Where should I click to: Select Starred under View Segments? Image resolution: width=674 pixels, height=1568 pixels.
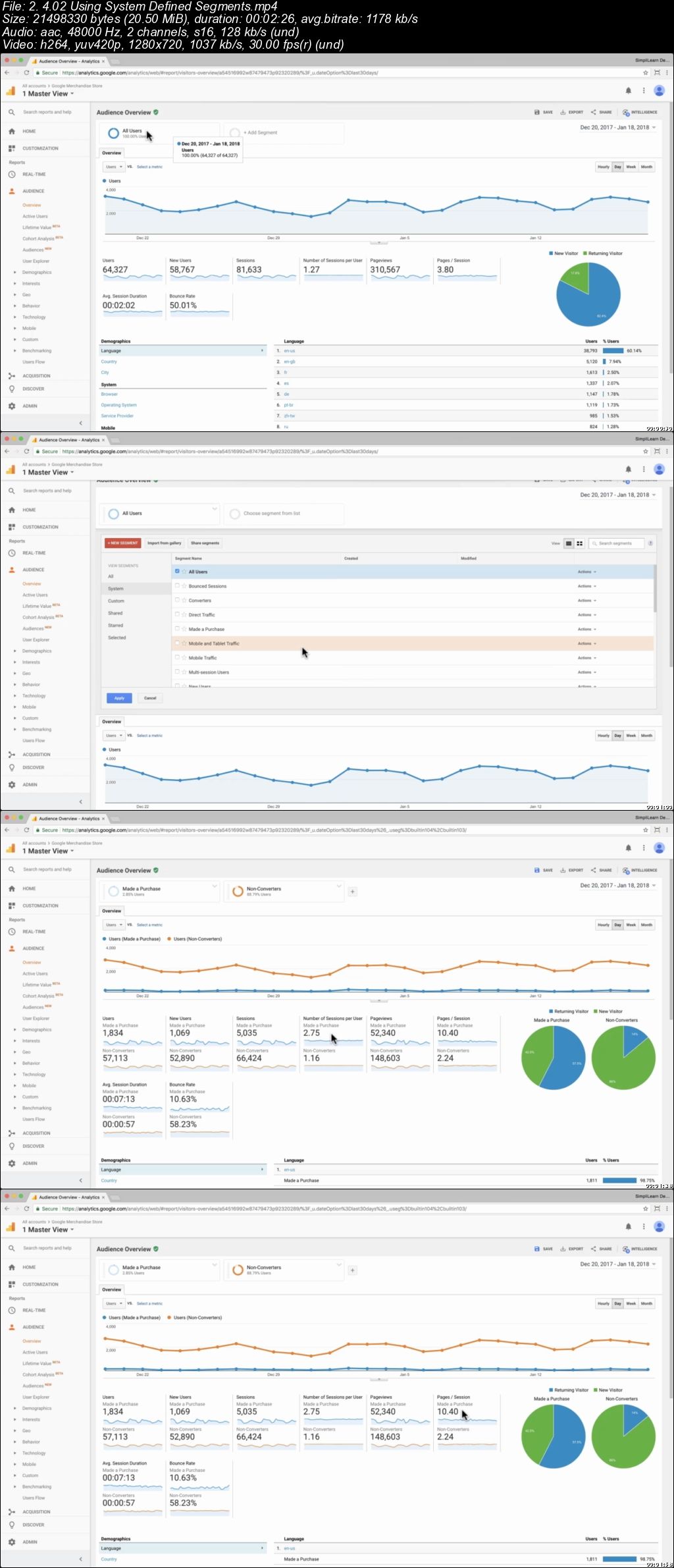click(115, 626)
